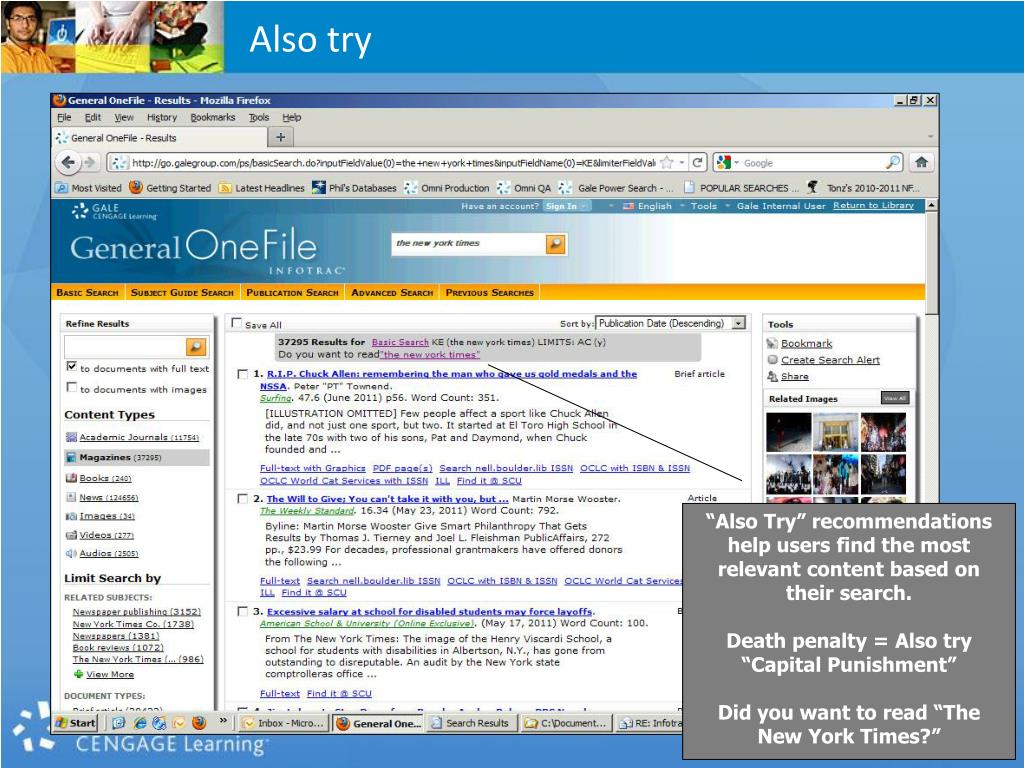Toggle the Save All checkbox
This screenshot has height=768, width=1024.
[236, 323]
